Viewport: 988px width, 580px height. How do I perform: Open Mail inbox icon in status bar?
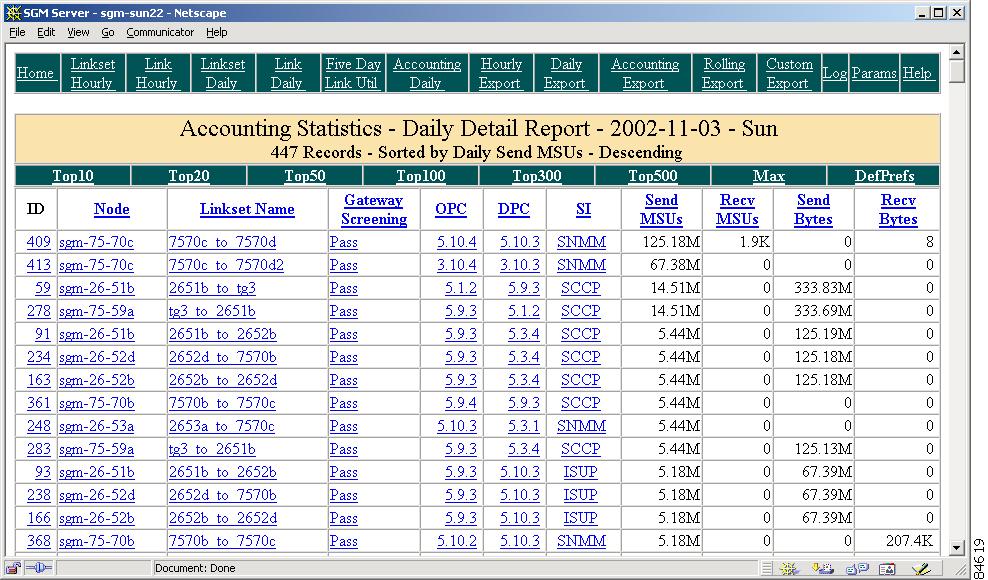point(822,569)
